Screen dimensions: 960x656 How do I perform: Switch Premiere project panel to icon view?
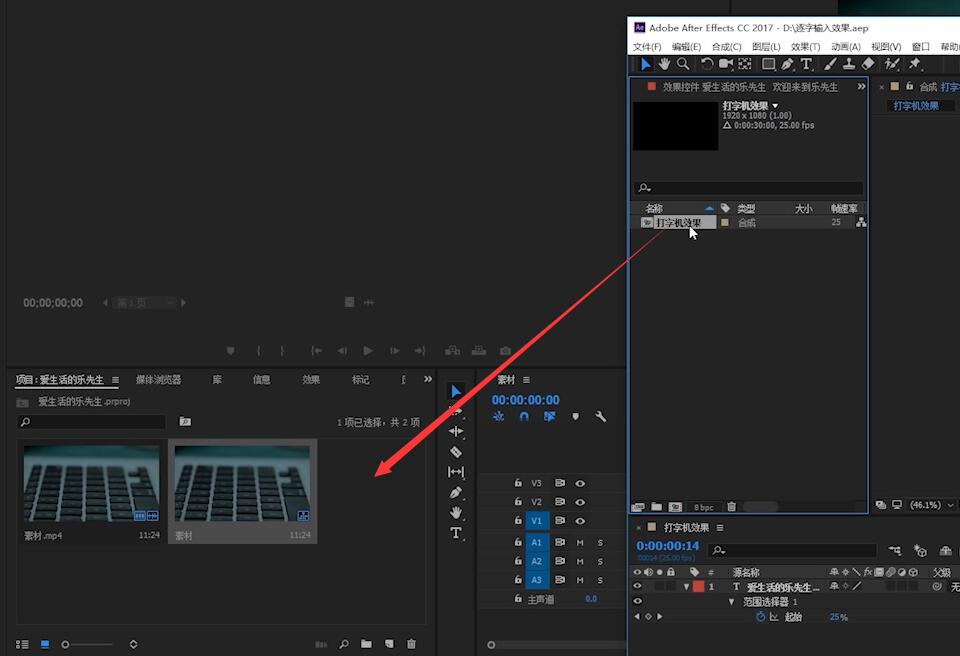(x=45, y=644)
